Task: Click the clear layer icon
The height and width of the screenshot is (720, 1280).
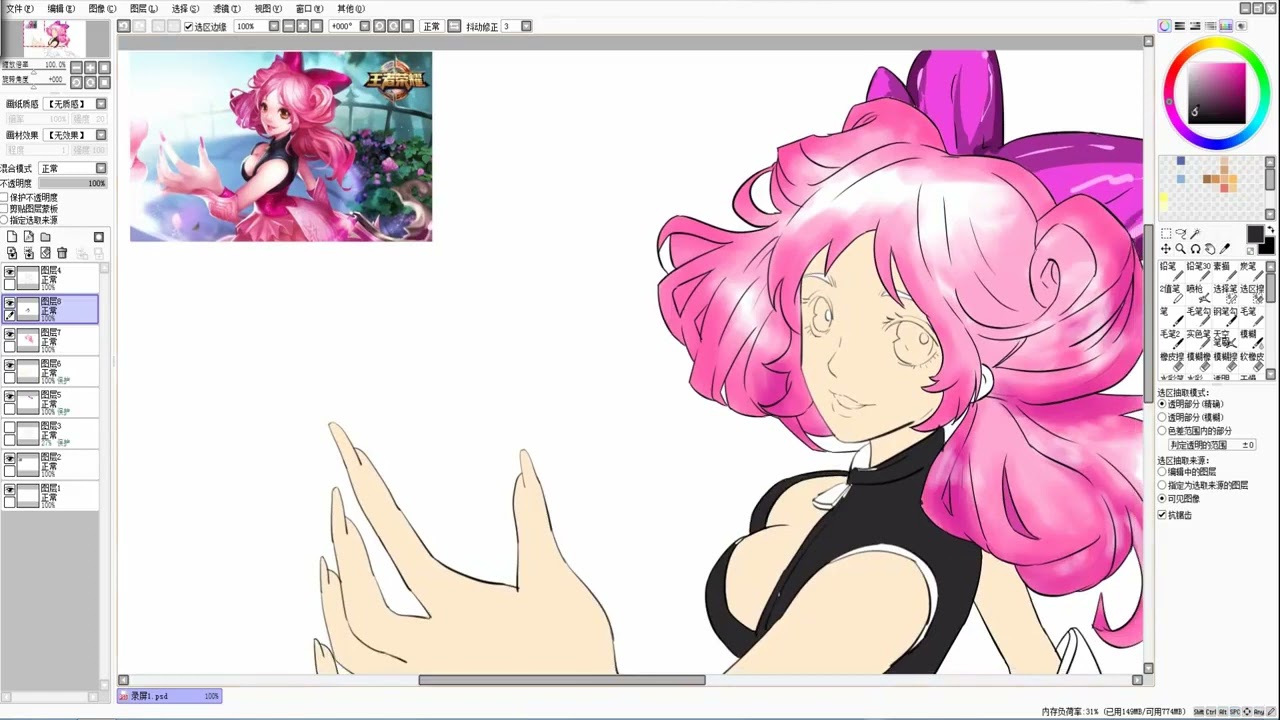Action: [x=45, y=253]
